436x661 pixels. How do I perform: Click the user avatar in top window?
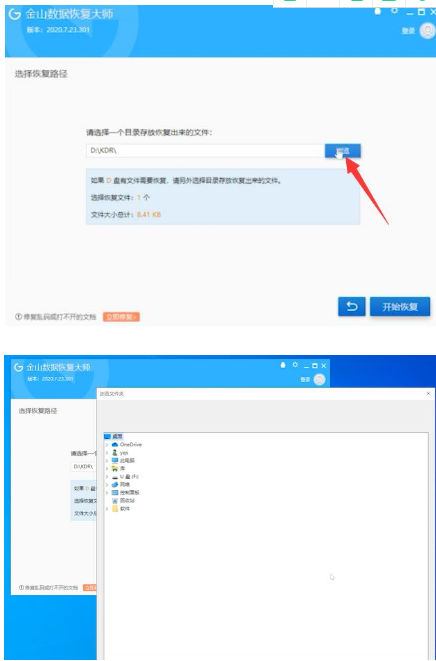click(428, 31)
